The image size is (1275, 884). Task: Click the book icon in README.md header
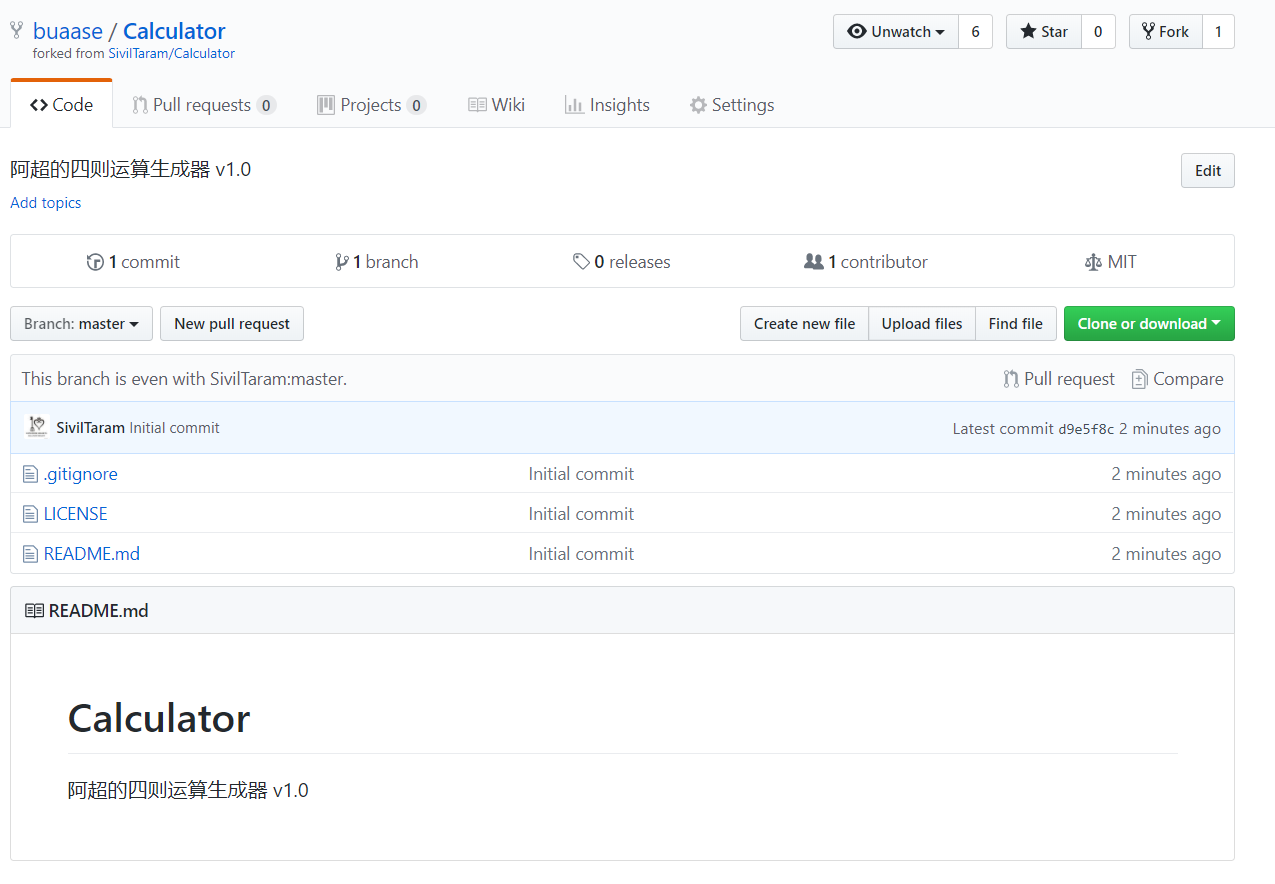34,610
